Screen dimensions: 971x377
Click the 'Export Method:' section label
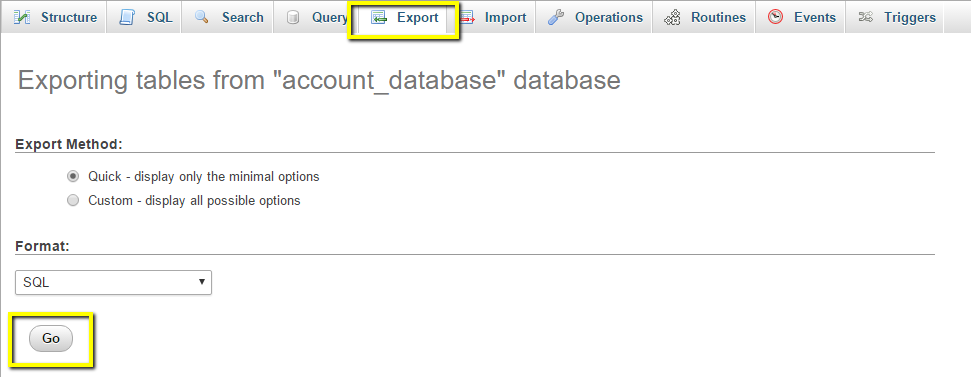click(69, 144)
